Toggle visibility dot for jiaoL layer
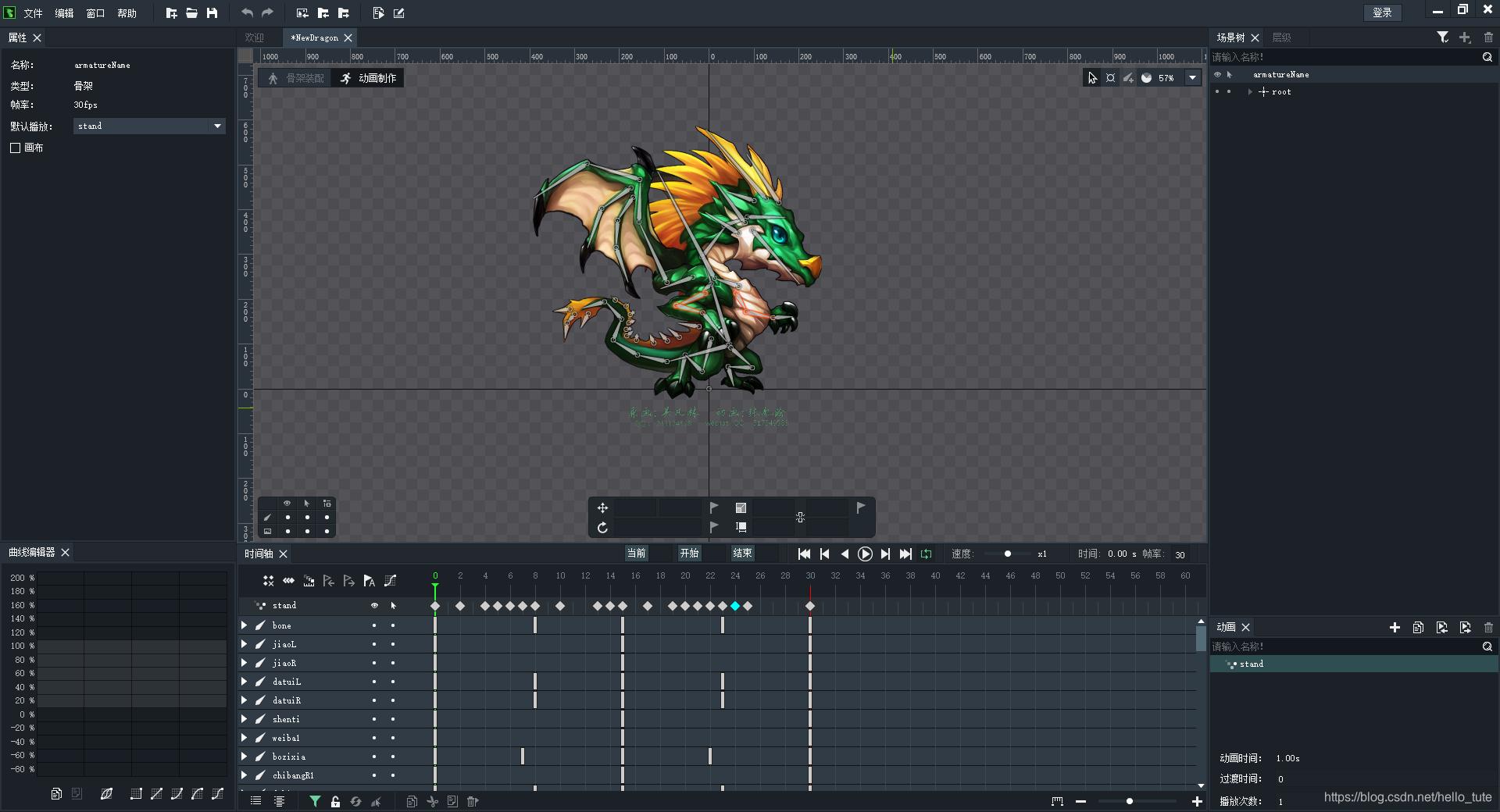Image resolution: width=1500 pixels, height=812 pixels. [x=374, y=644]
